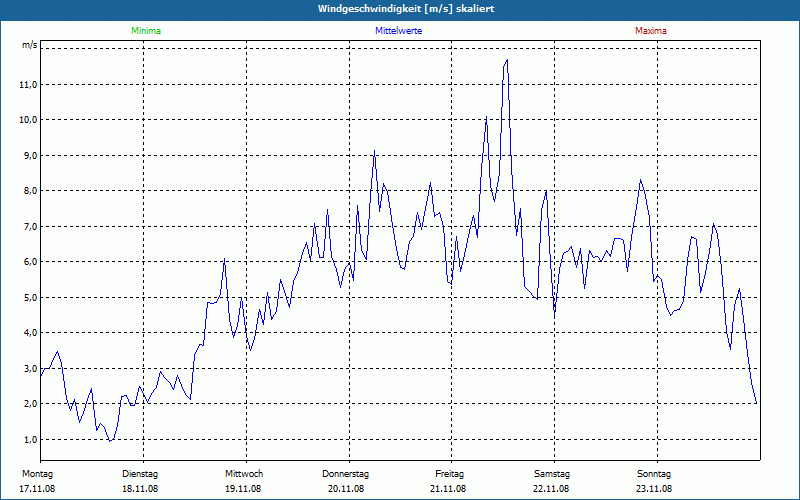The width and height of the screenshot is (800, 500).
Task: Click the Samstag day label
Action: point(552,474)
